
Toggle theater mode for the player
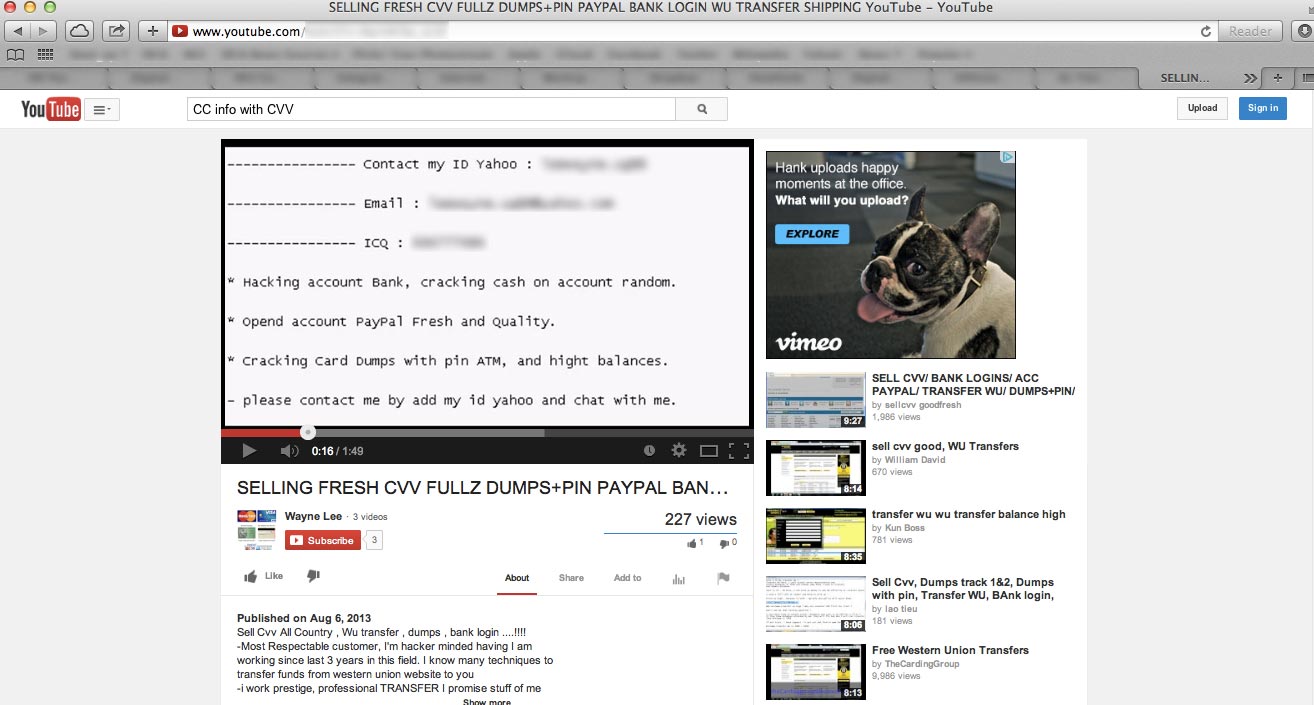click(709, 451)
